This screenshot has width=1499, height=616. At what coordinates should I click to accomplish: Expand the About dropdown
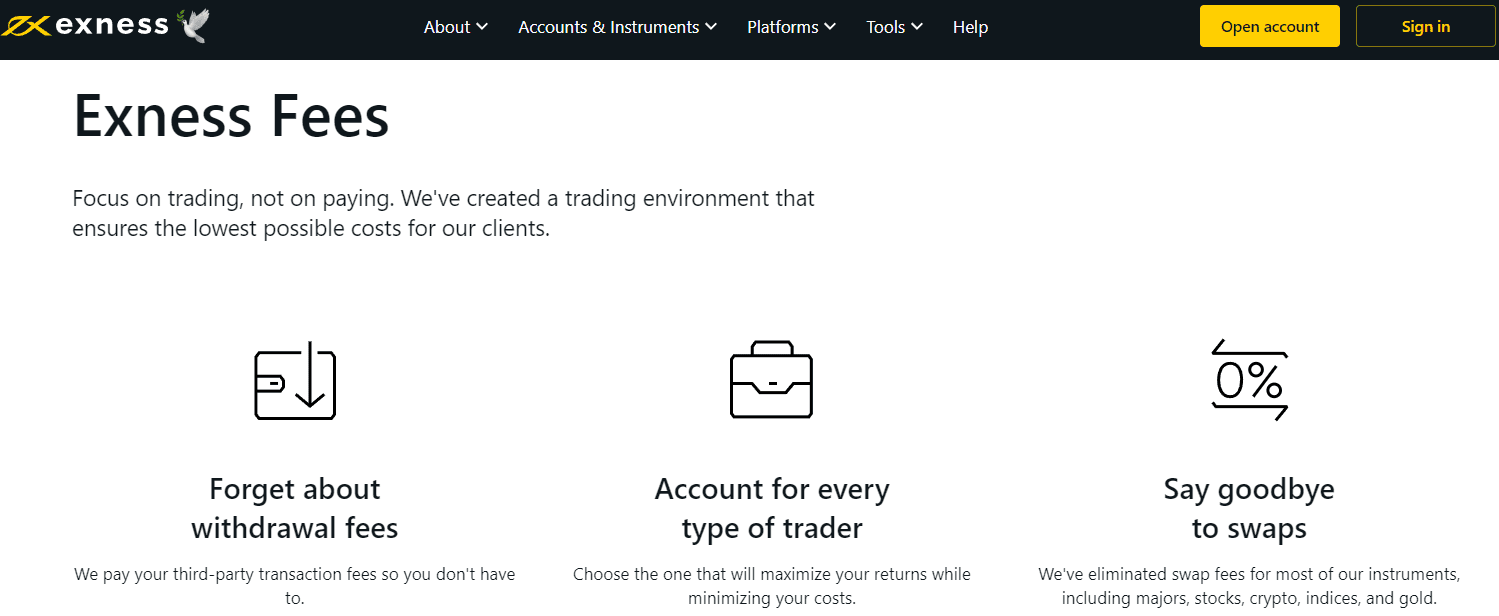456,27
